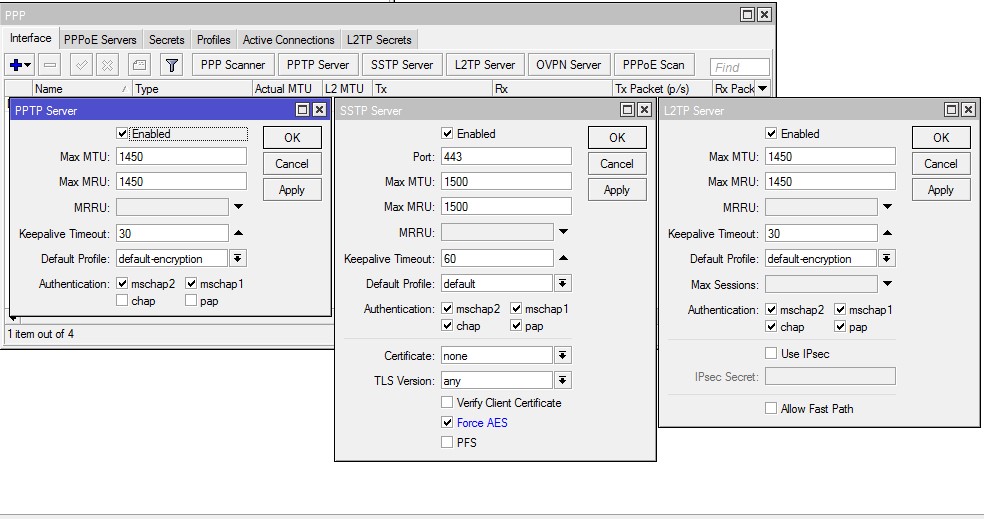
Task: Click OK in PPTP Server dialog
Action: click(x=292, y=137)
